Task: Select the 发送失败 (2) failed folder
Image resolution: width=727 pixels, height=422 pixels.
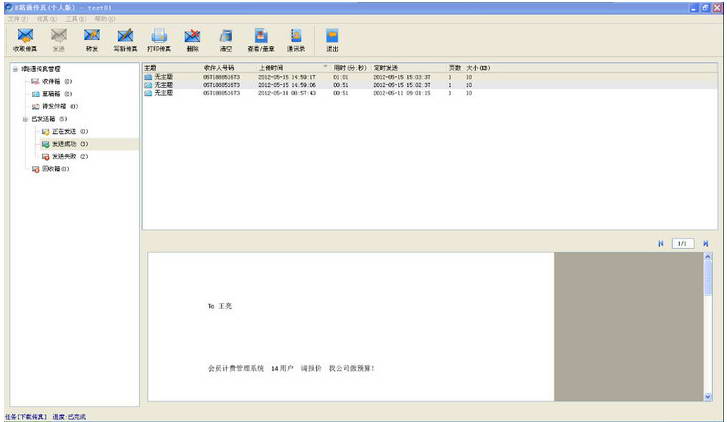Action: point(64,157)
